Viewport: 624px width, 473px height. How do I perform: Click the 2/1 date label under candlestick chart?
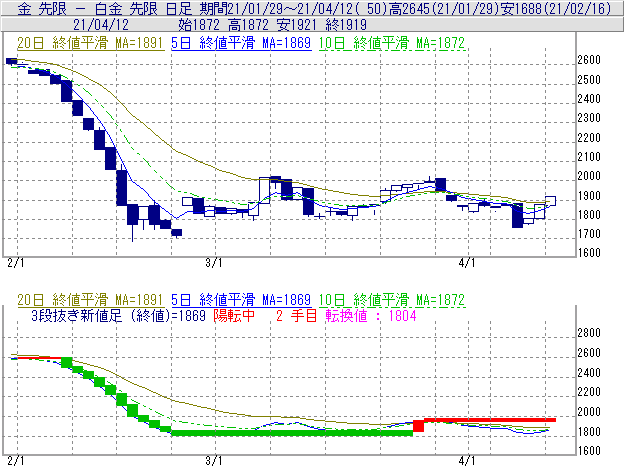[16, 263]
